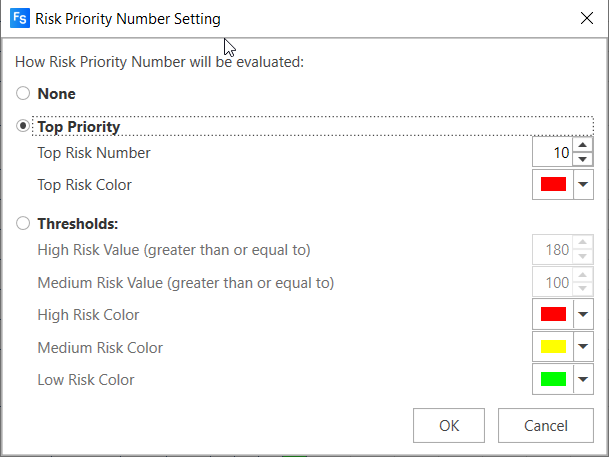The width and height of the screenshot is (609, 457).
Task: Click the green Low Risk Color swatch
Action: click(x=553, y=380)
